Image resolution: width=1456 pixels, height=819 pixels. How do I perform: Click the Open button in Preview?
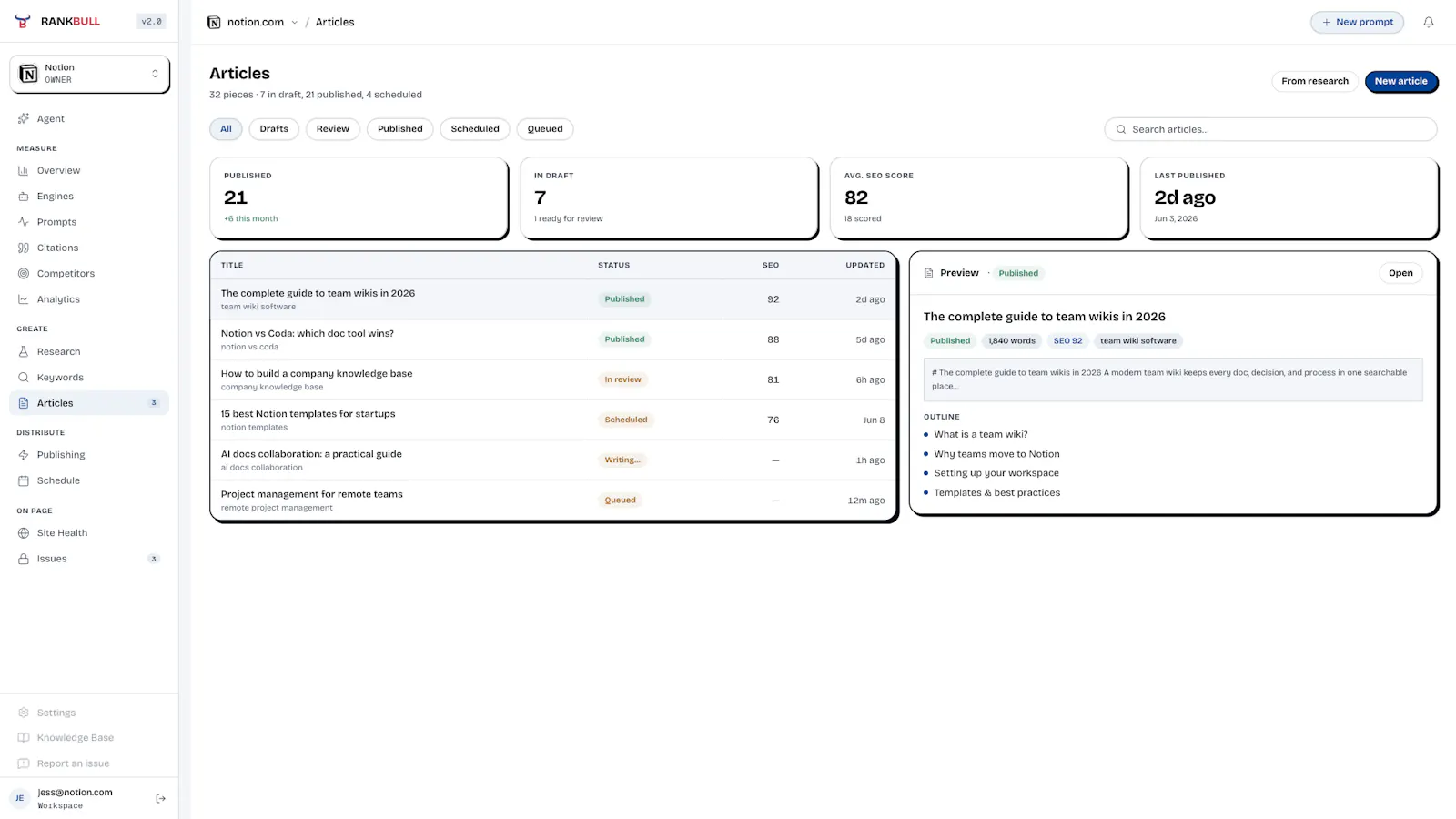[x=1400, y=273]
